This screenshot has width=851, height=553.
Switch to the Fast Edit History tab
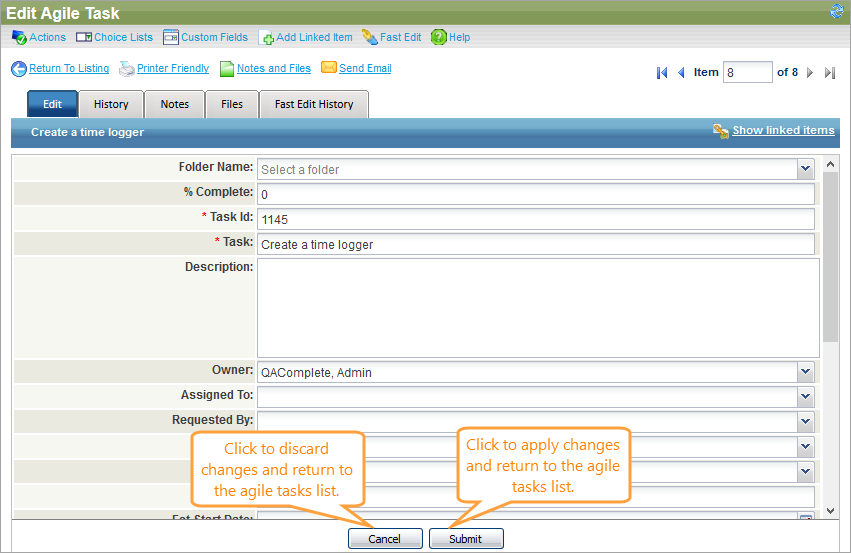[x=314, y=104]
